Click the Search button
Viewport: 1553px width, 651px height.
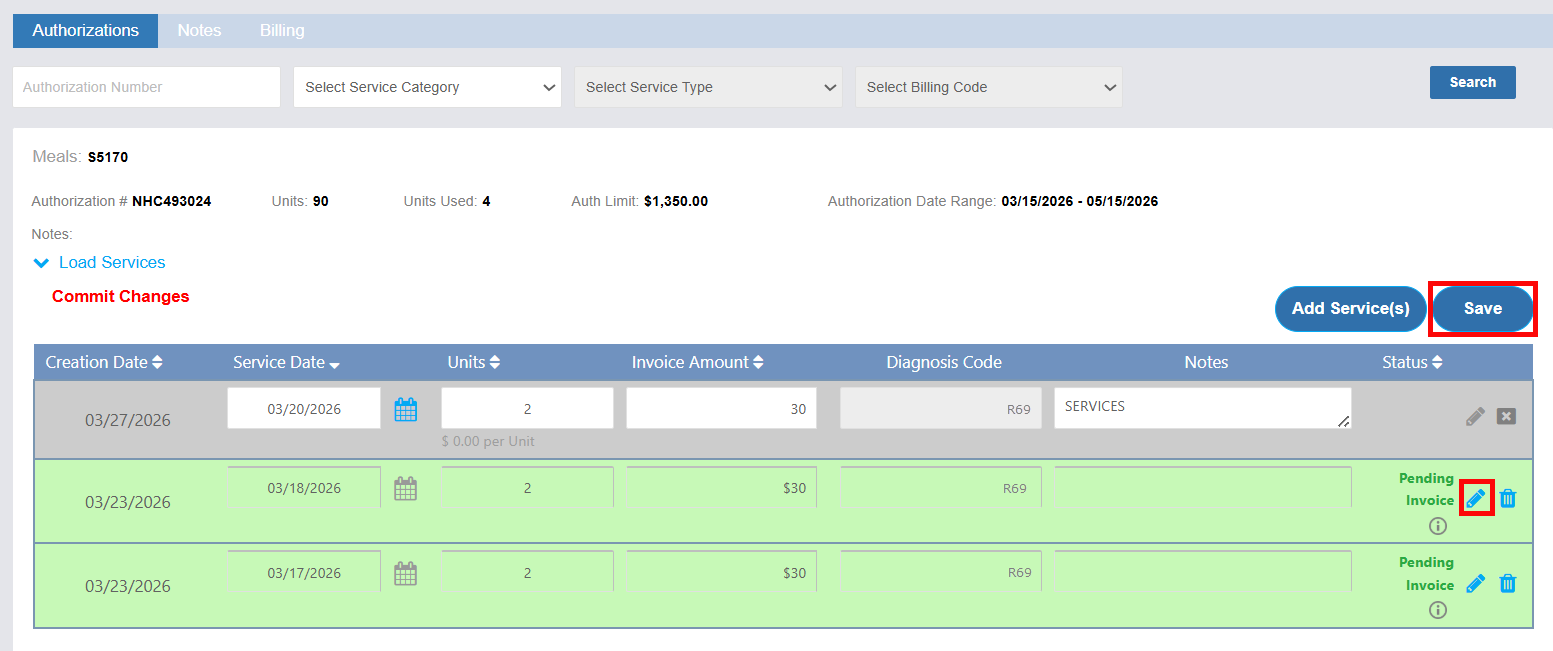pyautogui.click(x=1472, y=82)
